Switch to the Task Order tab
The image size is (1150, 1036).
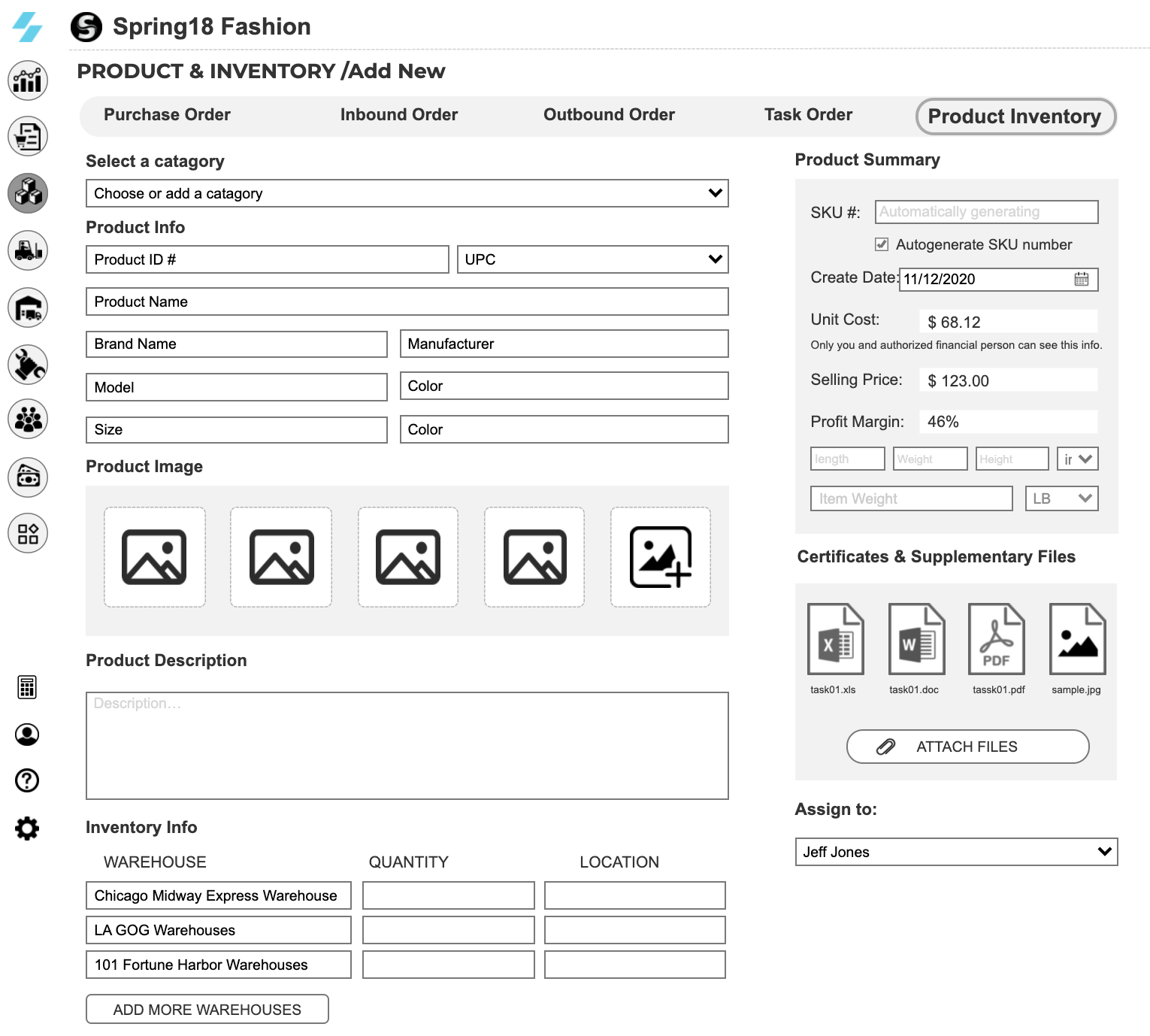[808, 115]
